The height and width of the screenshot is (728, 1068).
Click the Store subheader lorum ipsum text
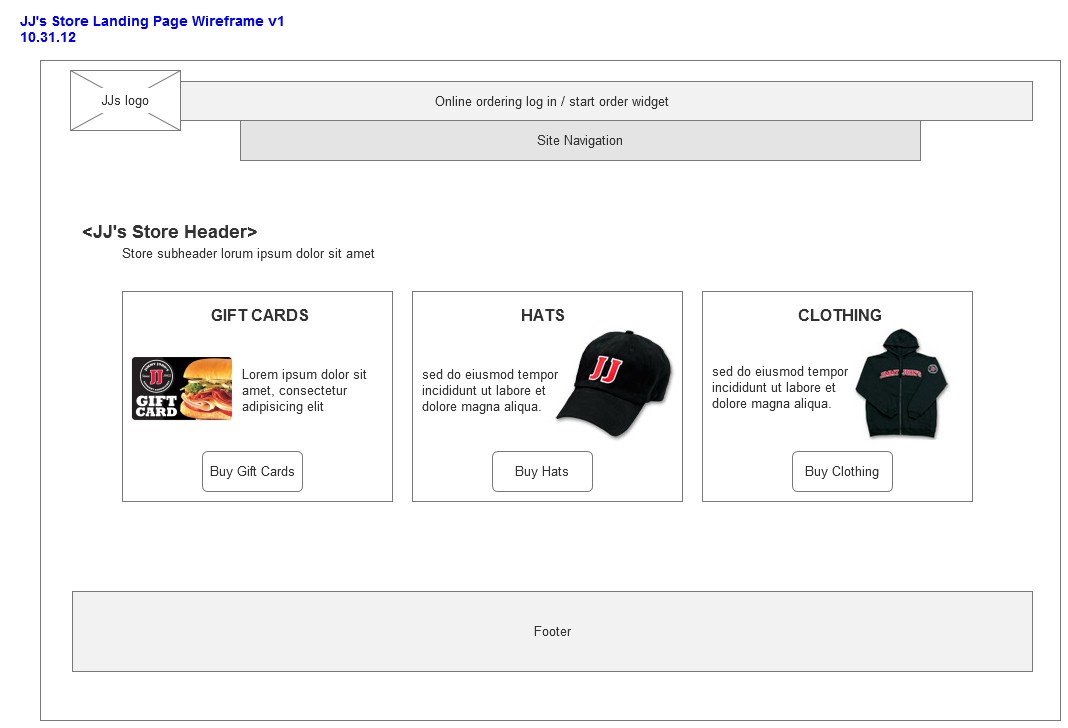pos(248,253)
